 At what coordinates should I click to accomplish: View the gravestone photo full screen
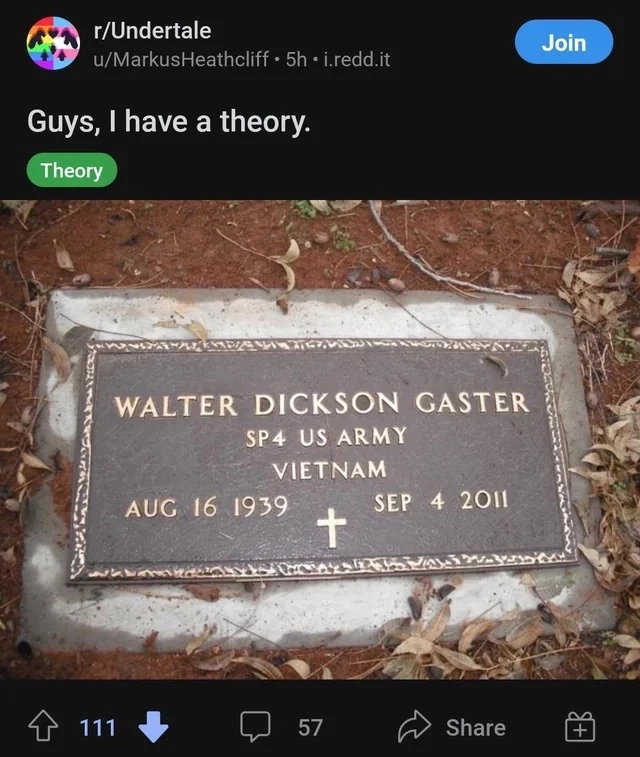tap(320, 440)
